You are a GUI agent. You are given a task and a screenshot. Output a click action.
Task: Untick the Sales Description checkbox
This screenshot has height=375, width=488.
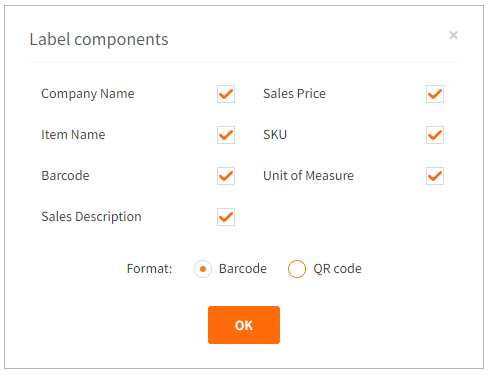(x=226, y=217)
